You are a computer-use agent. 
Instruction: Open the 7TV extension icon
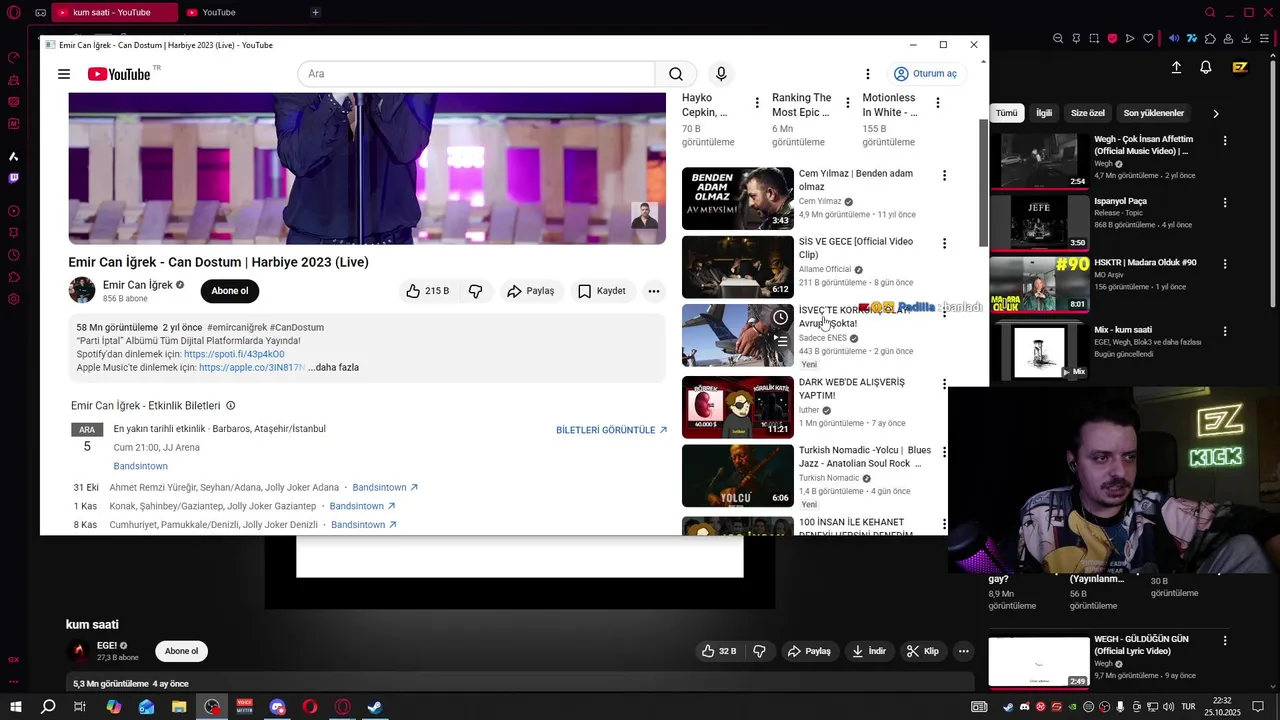coord(1192,39)
